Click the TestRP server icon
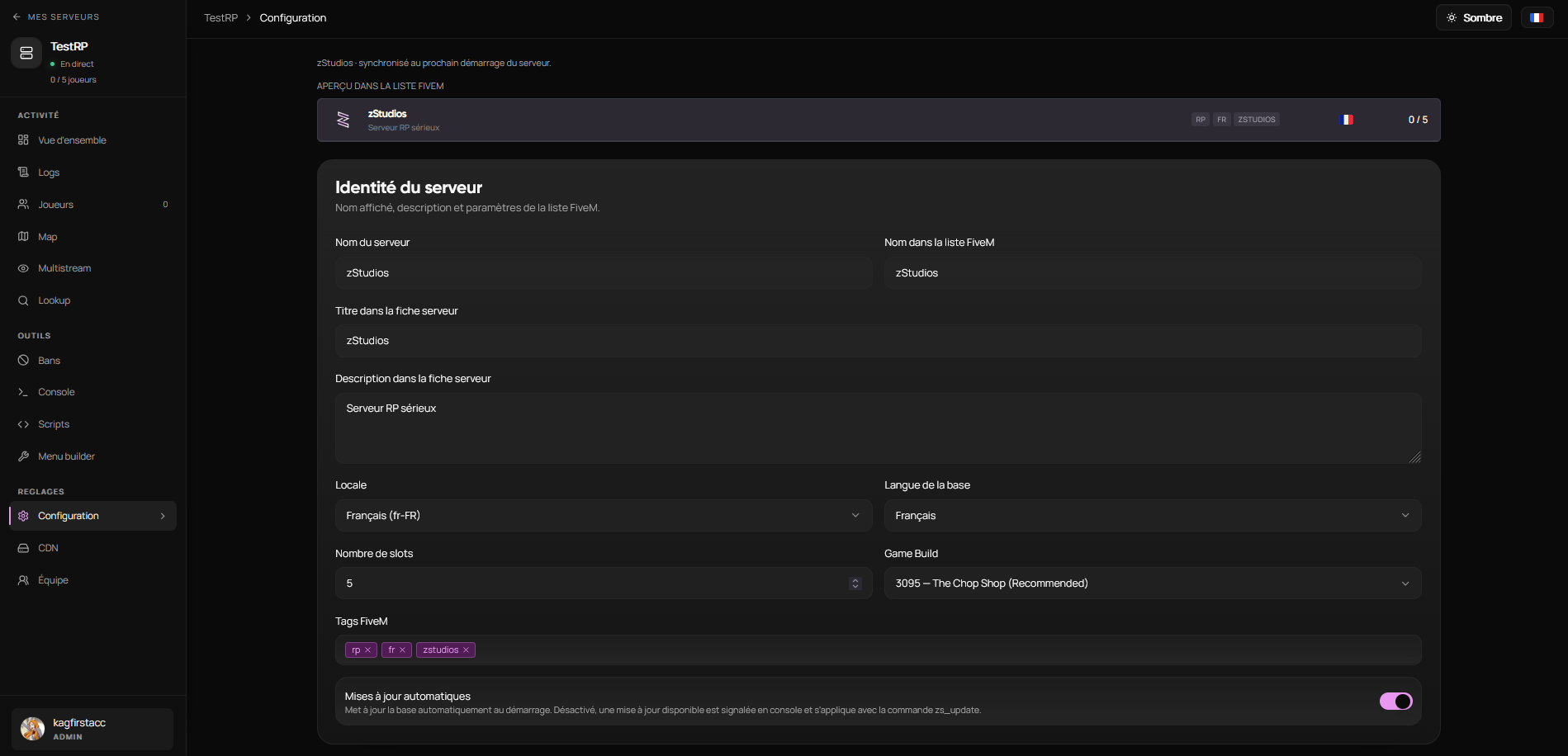The image size is (1568, 756). 26,53
